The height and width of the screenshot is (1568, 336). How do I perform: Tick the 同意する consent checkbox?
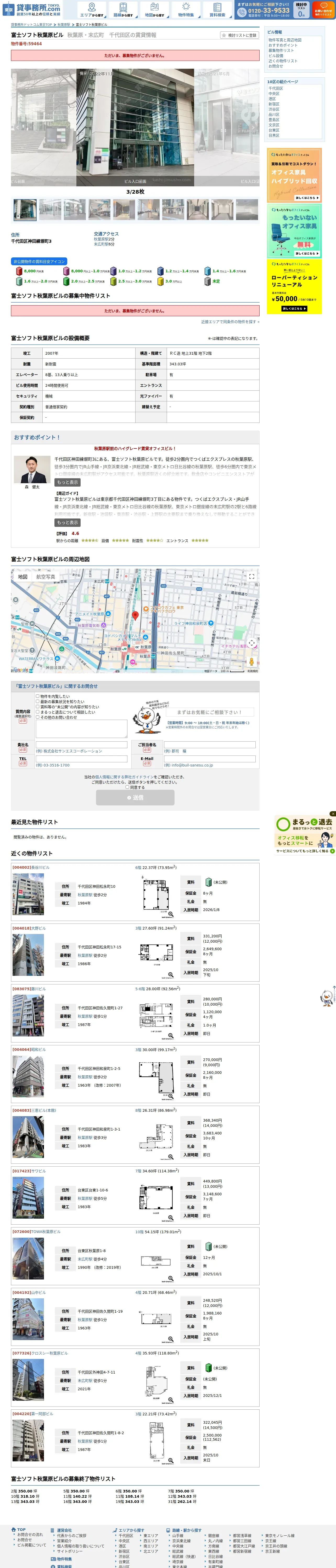tap(127, 787)
